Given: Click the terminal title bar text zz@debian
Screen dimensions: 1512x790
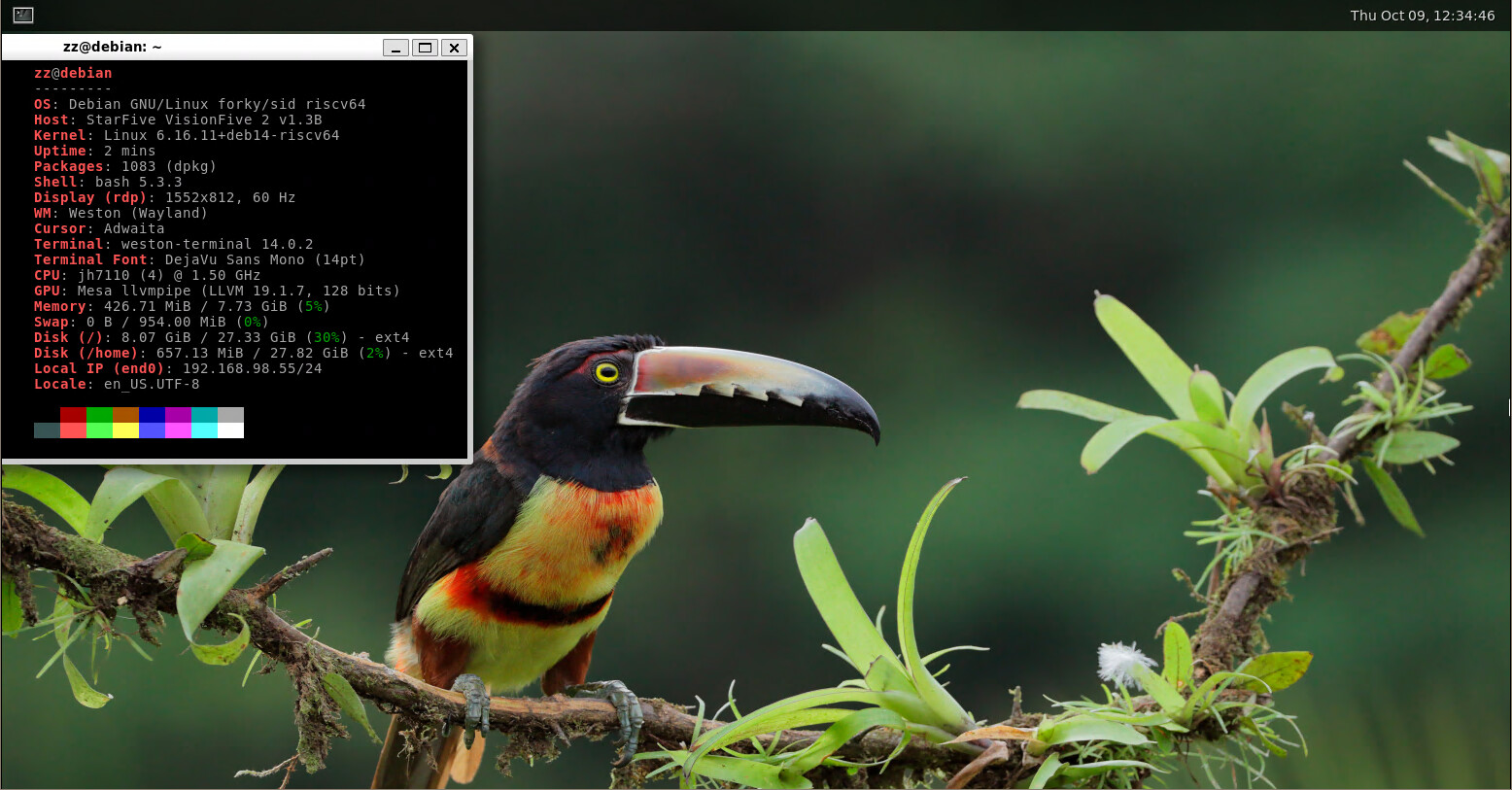Looking at the screenshot, I should [x=112, y=47].
